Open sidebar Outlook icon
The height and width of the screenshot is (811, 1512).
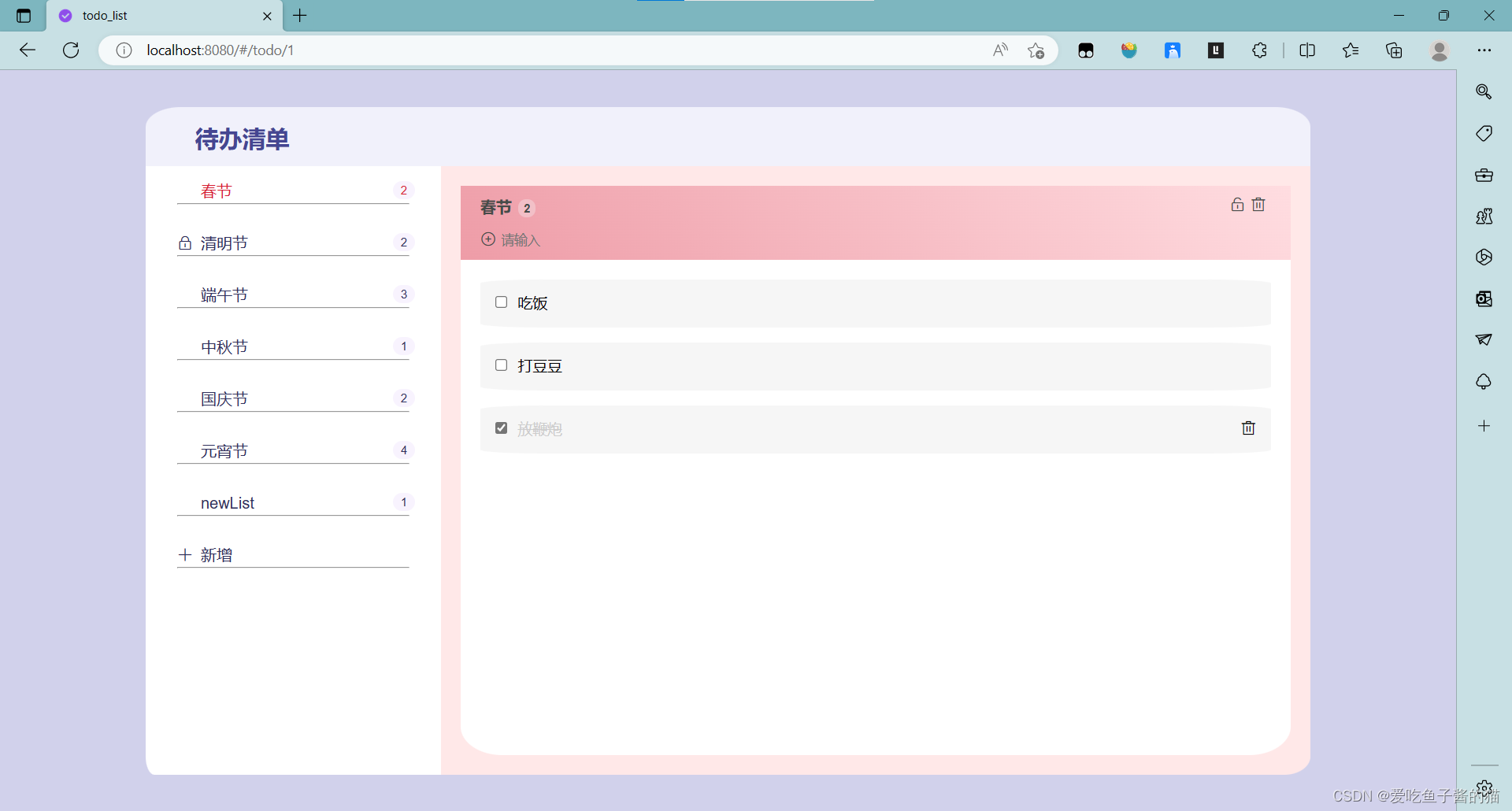click(x=1484, y=298)
